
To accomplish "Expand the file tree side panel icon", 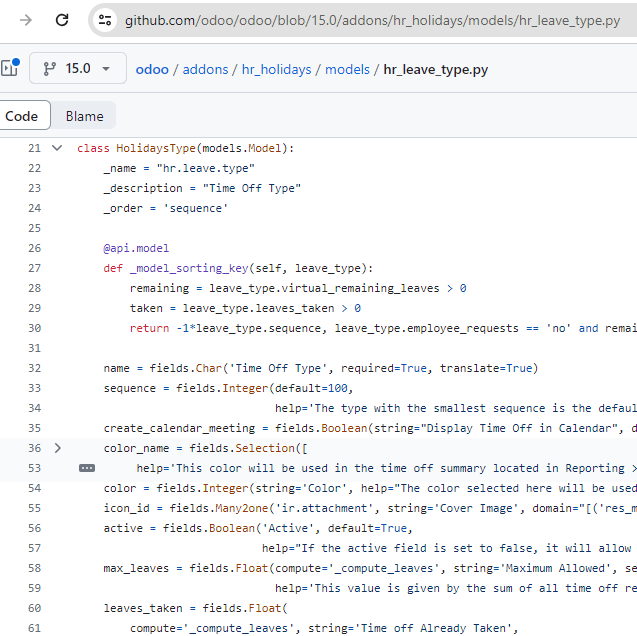I will (10, 67).
